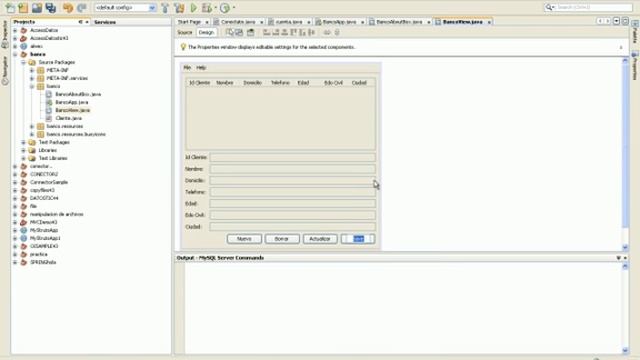The image size is (640, 360).
Task: Open the Profile Project dropdown arrow
Action: pos(233,7)
